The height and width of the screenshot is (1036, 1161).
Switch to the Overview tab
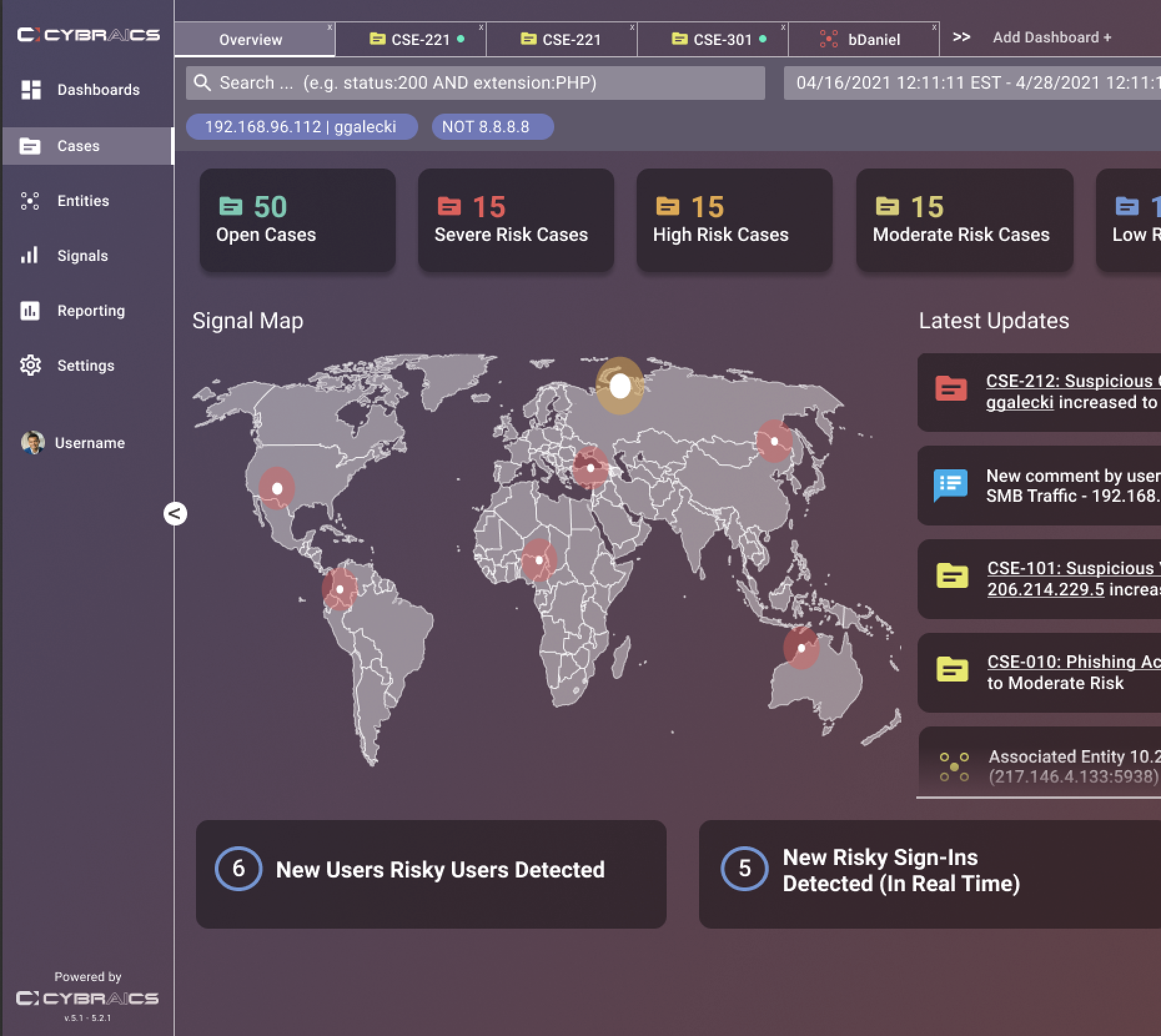click(255, 39)
